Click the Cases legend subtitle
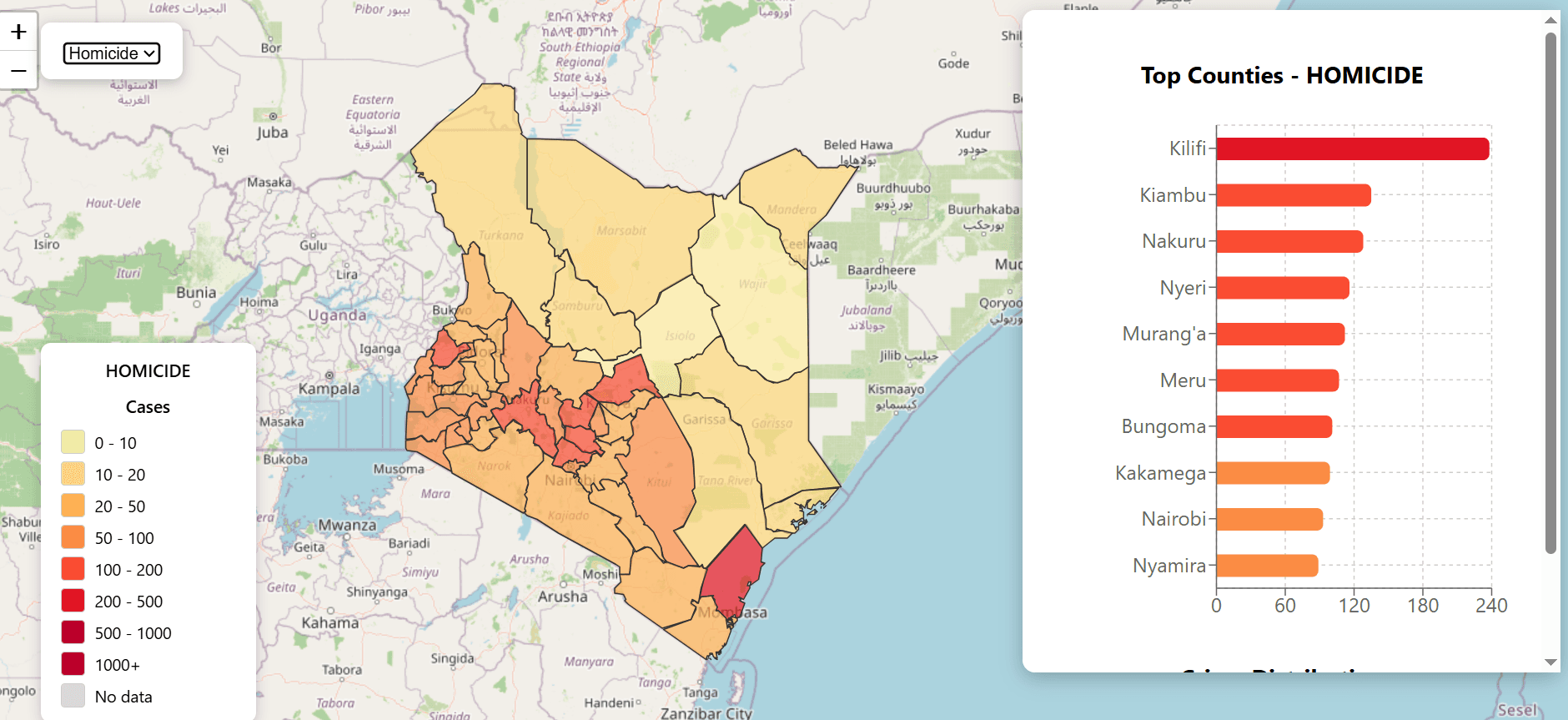 click(148, 407)
